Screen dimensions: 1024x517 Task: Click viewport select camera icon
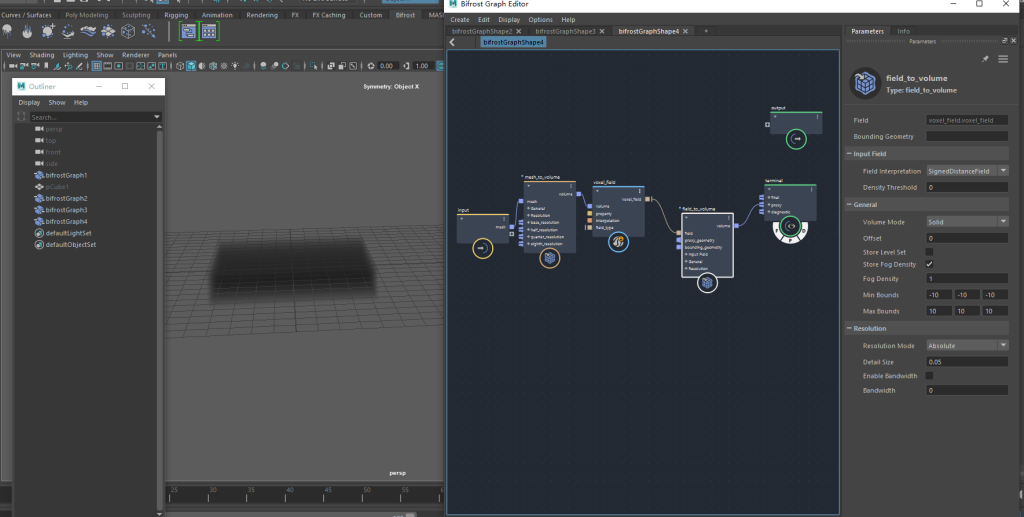13,66
